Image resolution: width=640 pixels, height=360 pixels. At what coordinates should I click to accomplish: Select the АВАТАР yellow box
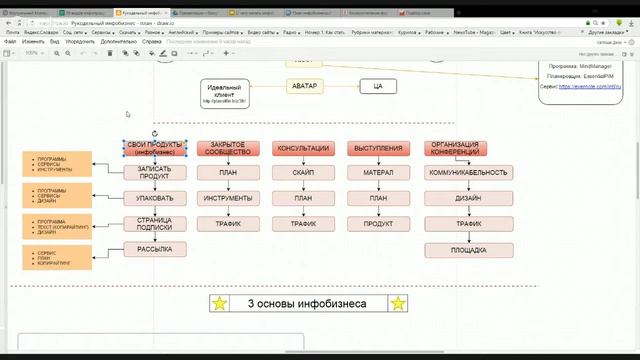[x=304, y=86]
